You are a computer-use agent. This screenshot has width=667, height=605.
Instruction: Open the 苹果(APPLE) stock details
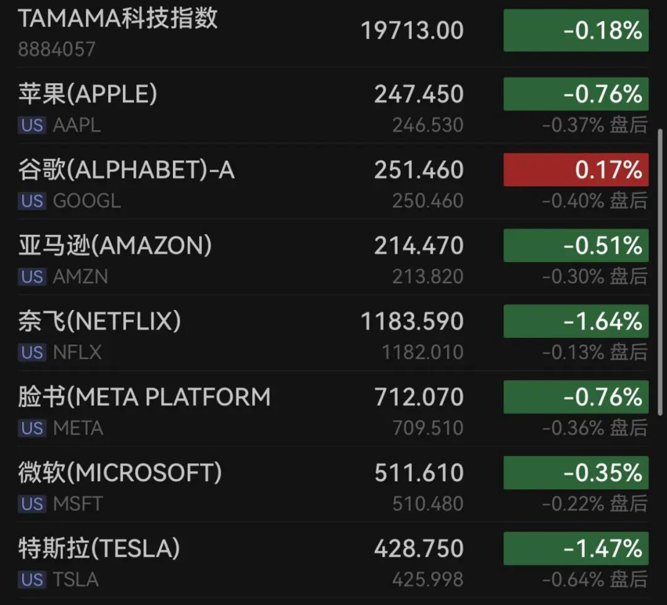pos(88,94)
